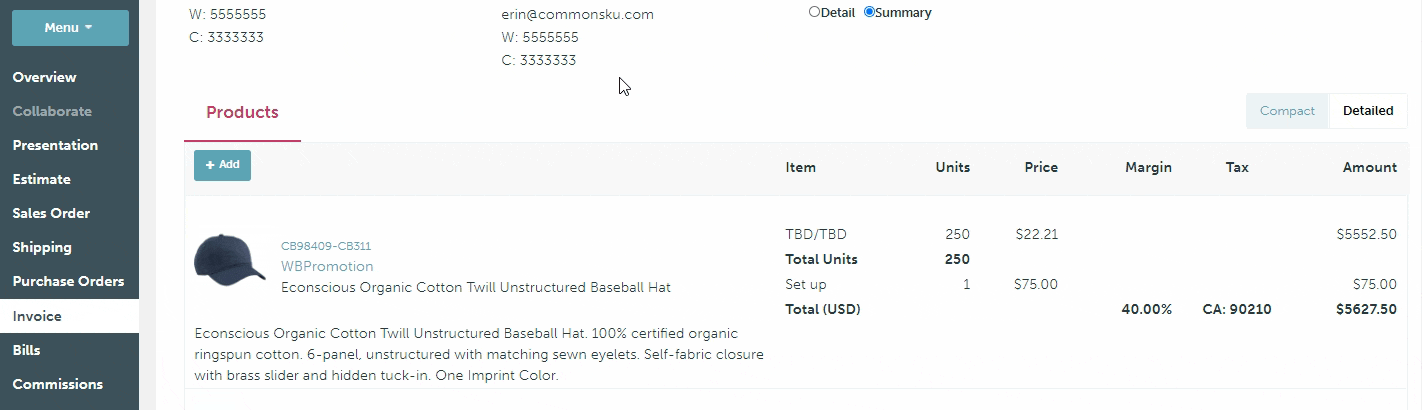Open the Bills section
Viewport: 1422px width, 410px height.
(x=26, y=350)
